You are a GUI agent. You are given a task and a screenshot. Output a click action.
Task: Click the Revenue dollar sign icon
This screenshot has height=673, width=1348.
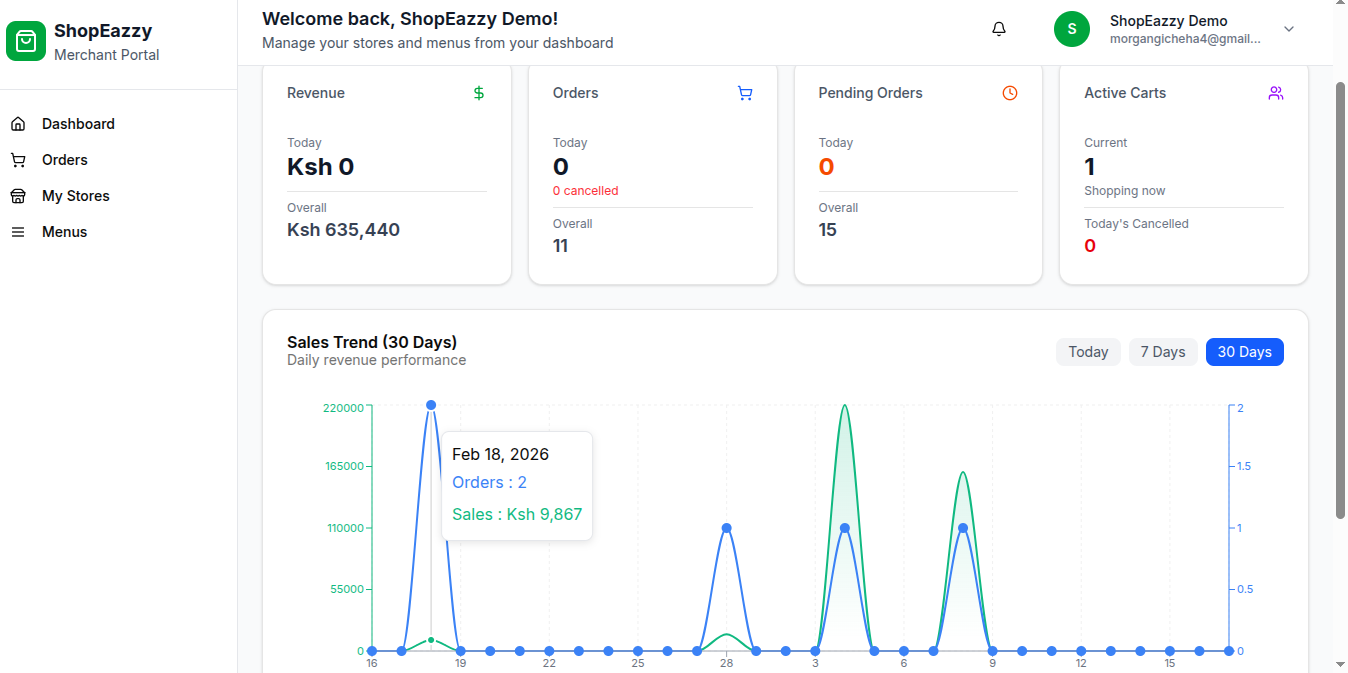pyautogui.click(x=479, y=93)
